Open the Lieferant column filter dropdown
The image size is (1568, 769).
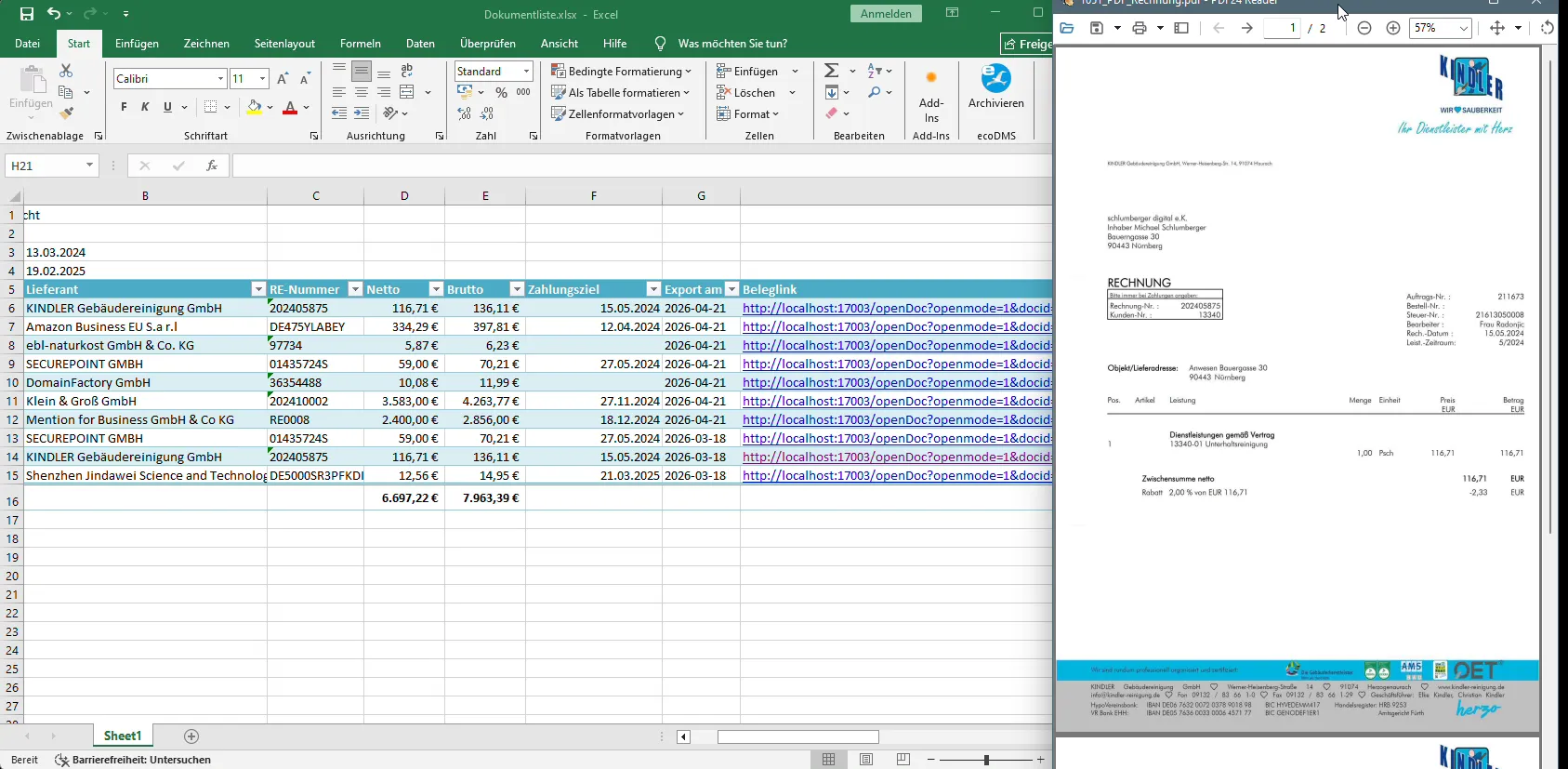click(258, 289)
